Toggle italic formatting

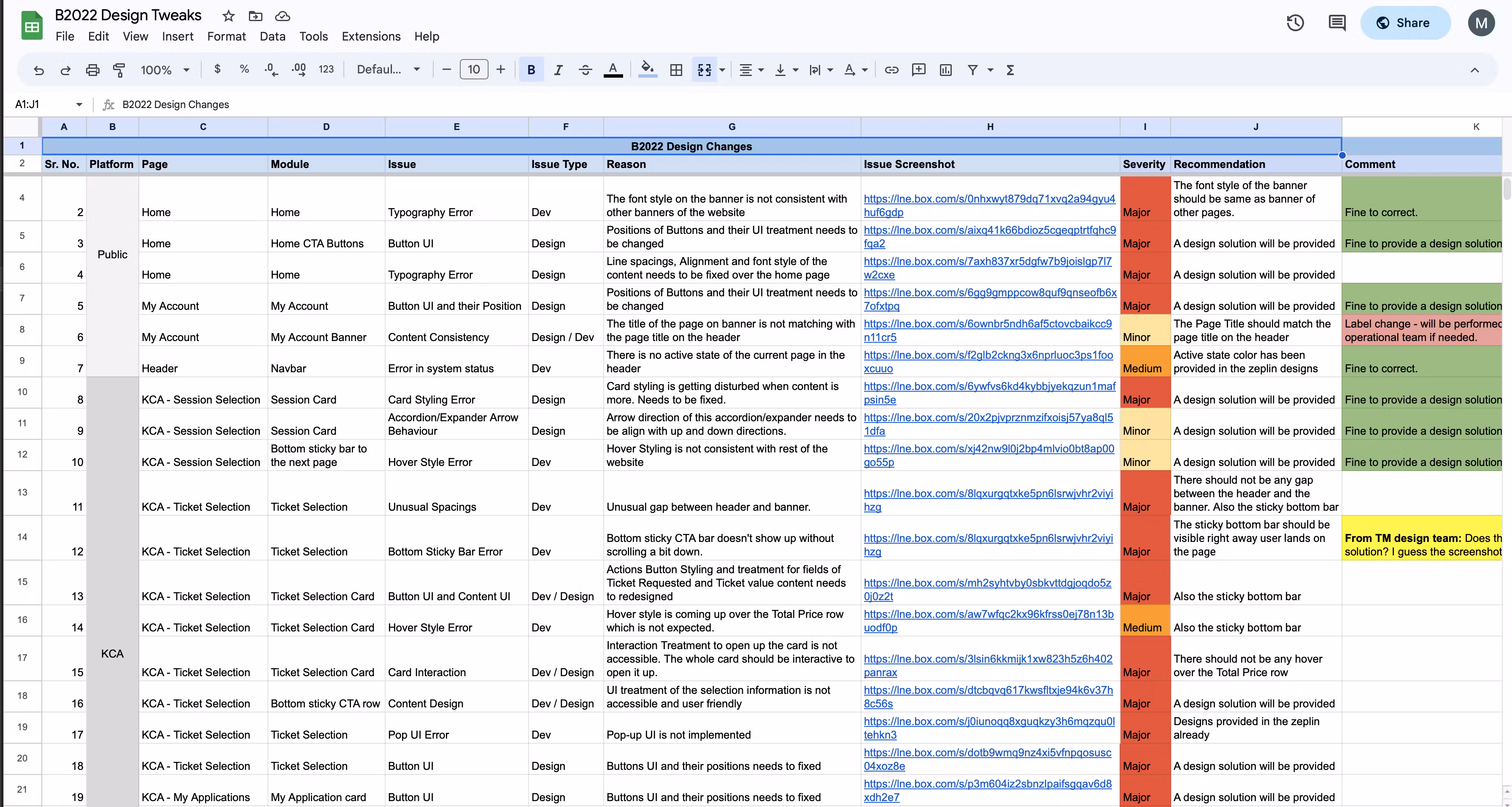pyautogui.click(x=558, y=70)
